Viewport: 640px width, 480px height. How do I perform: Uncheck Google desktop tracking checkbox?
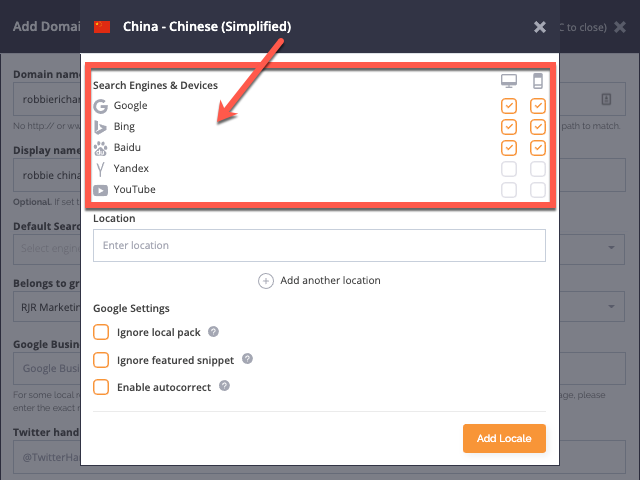(509, 106)
